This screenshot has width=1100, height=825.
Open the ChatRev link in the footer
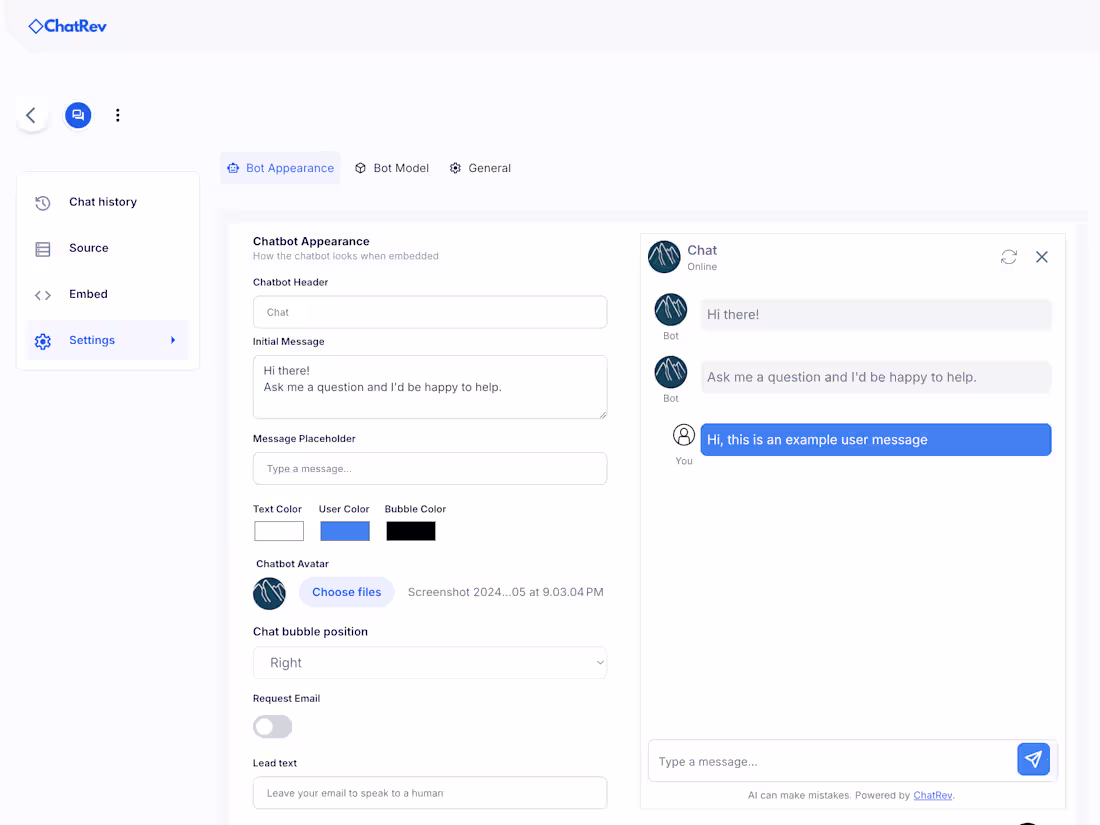pyautogui.click(x=932, y=795)
